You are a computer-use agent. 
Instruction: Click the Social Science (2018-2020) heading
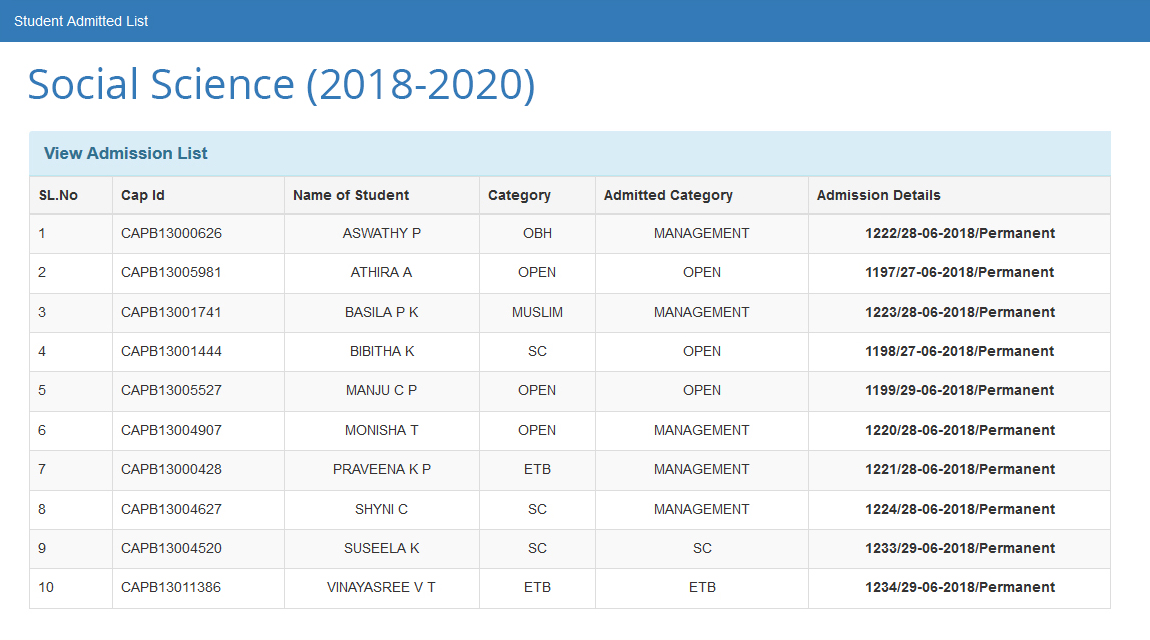coord(281,85)
